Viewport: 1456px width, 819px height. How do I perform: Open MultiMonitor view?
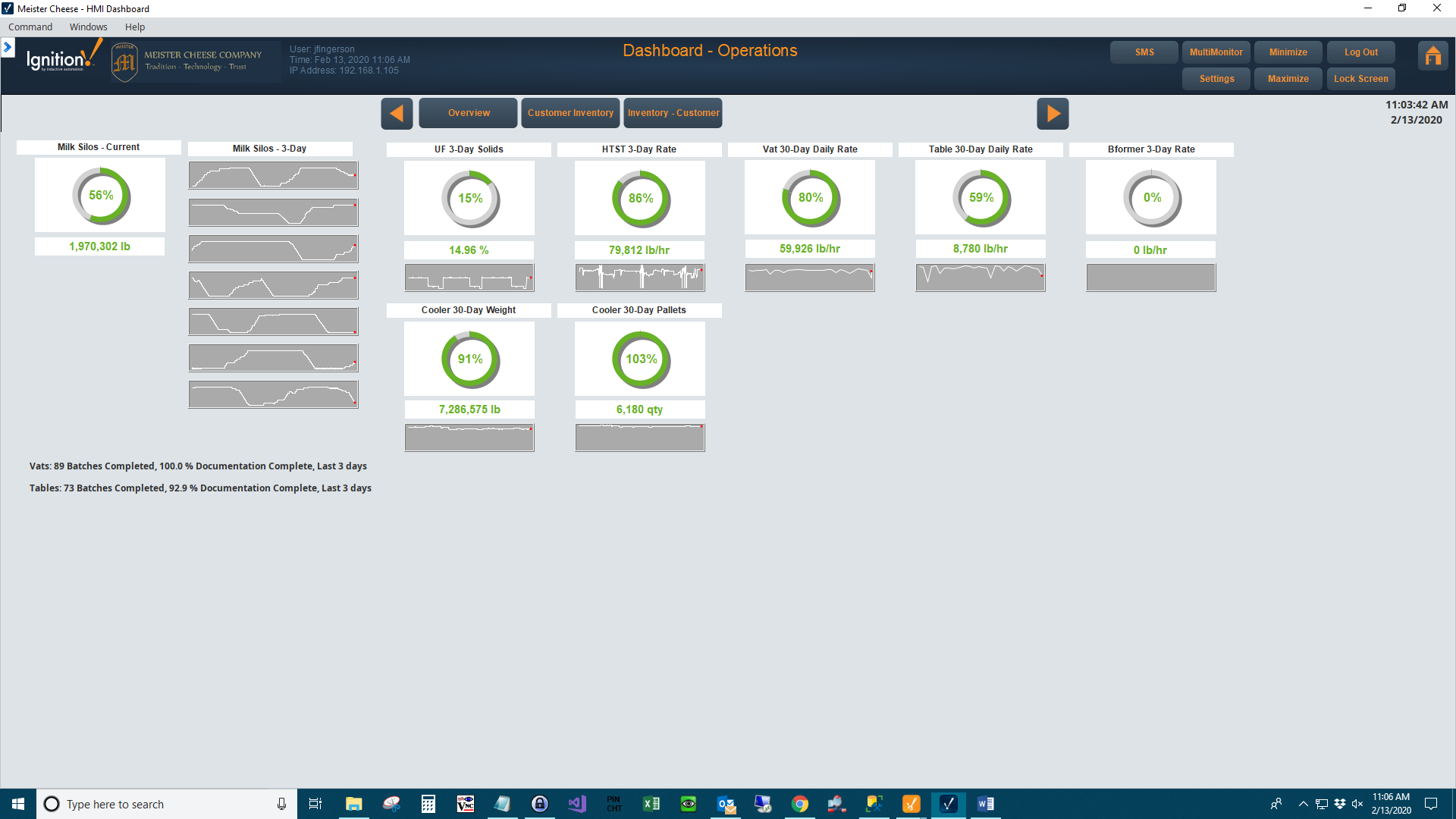pos(1217,51)
